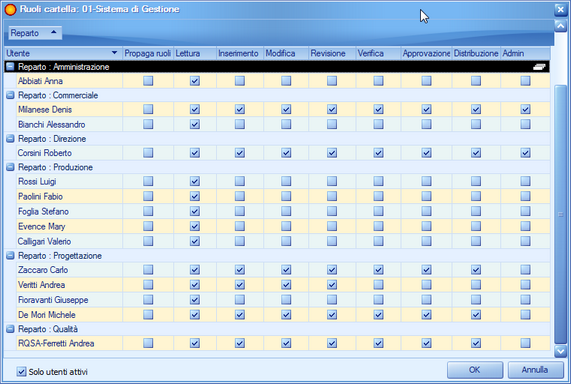Click the eraser icon on Amministrazione row

pyautogui.click(x=539, y=67)
